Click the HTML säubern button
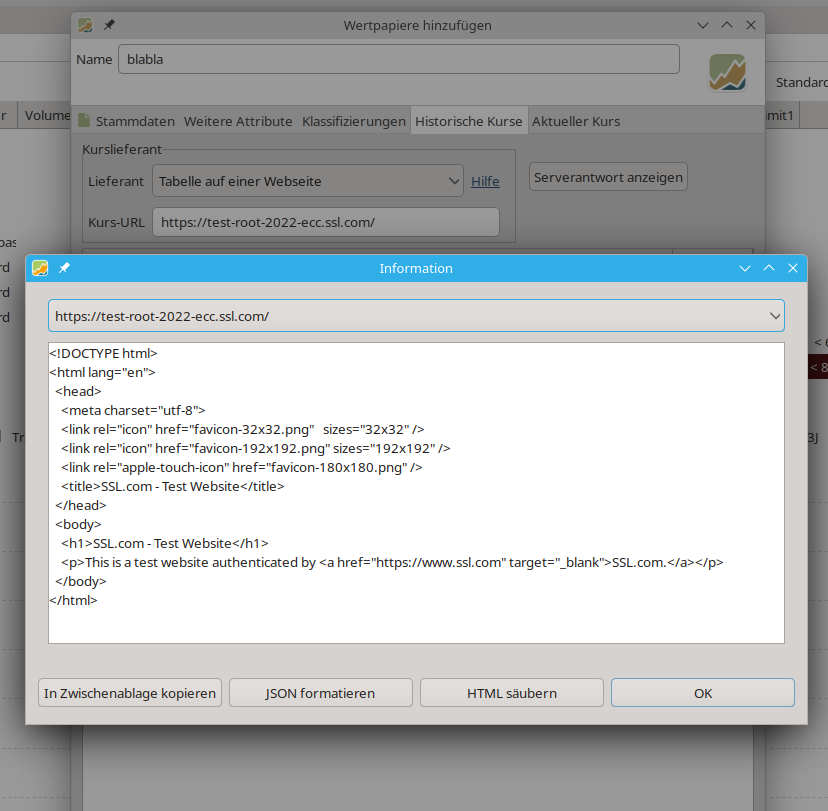Screen dimensions: 828x811 [511, 693]
